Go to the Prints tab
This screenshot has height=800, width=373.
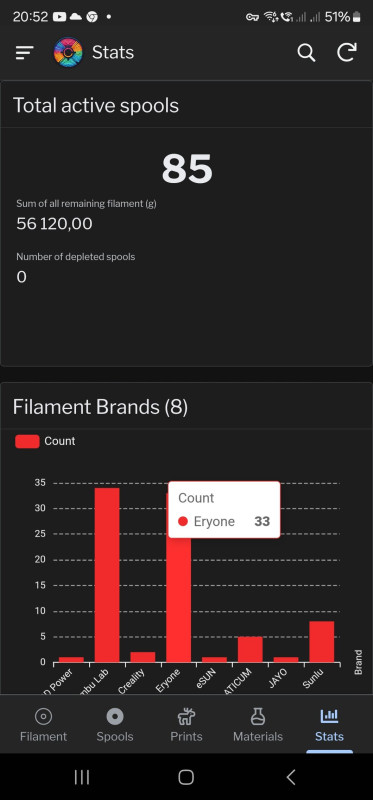[186, 724]
